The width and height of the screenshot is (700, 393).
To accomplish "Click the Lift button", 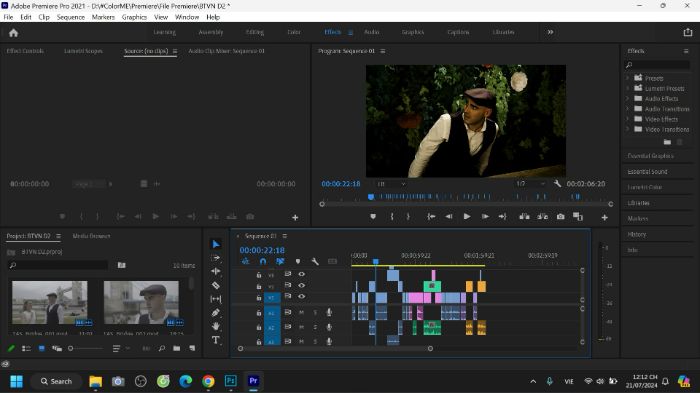I will pyautogui.click(x=524, y=217).
